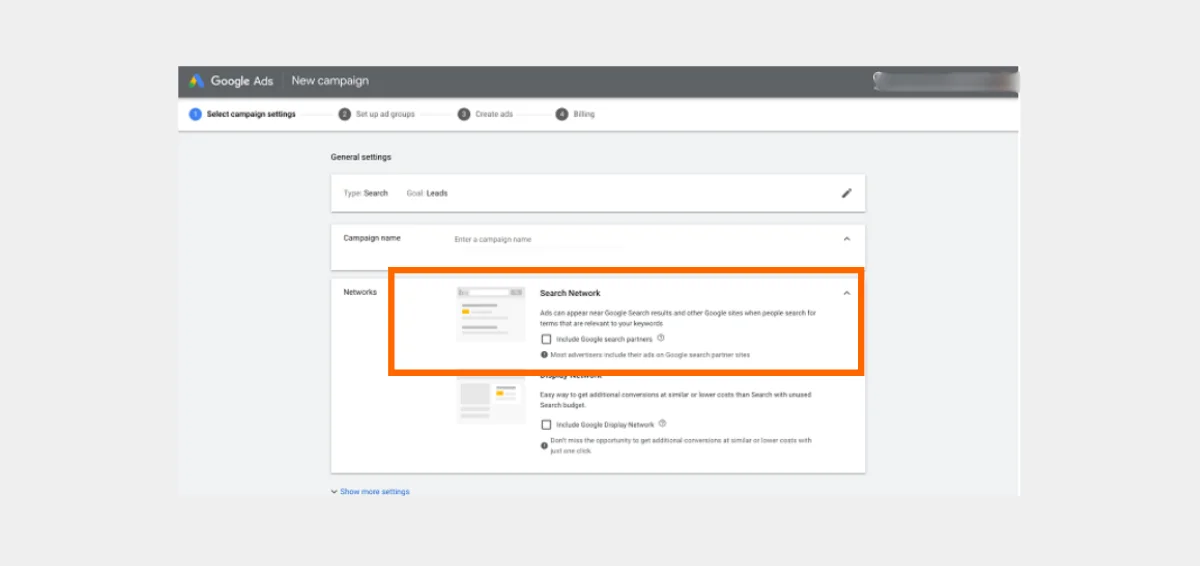The width and height of the screenshot is (1200, 566).
Task: Click the campaign name input field
Action: point(538,240)
